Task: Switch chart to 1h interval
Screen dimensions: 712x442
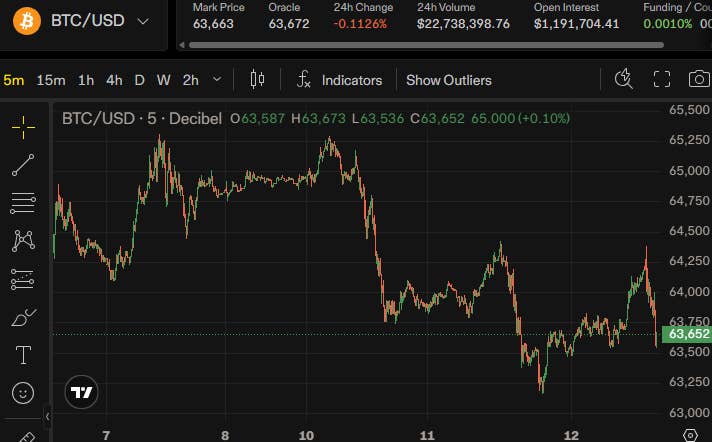Action: pyautogui.click(x=86, y=80)
